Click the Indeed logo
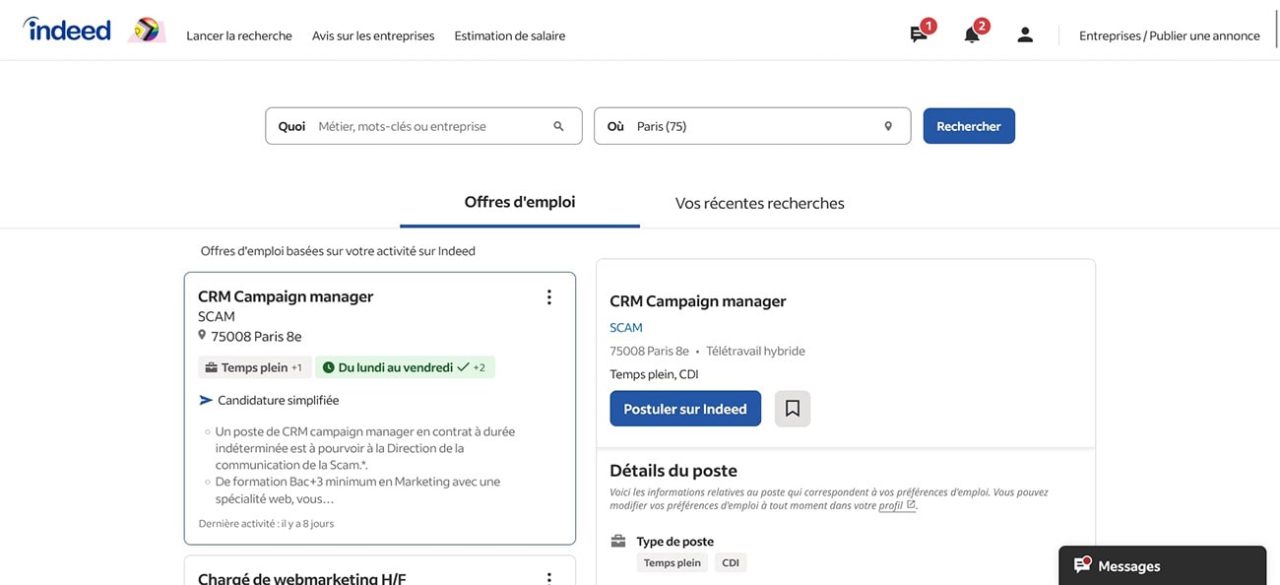This screenshot has height=585, width=1280. 64,29
